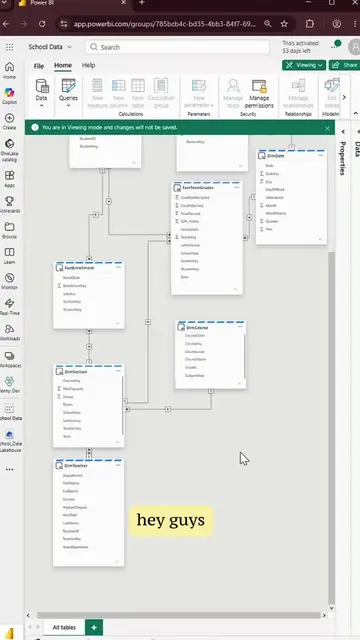Select the FactEnrollment table header
The image size is (360, 640).
(x=89, y=268)
